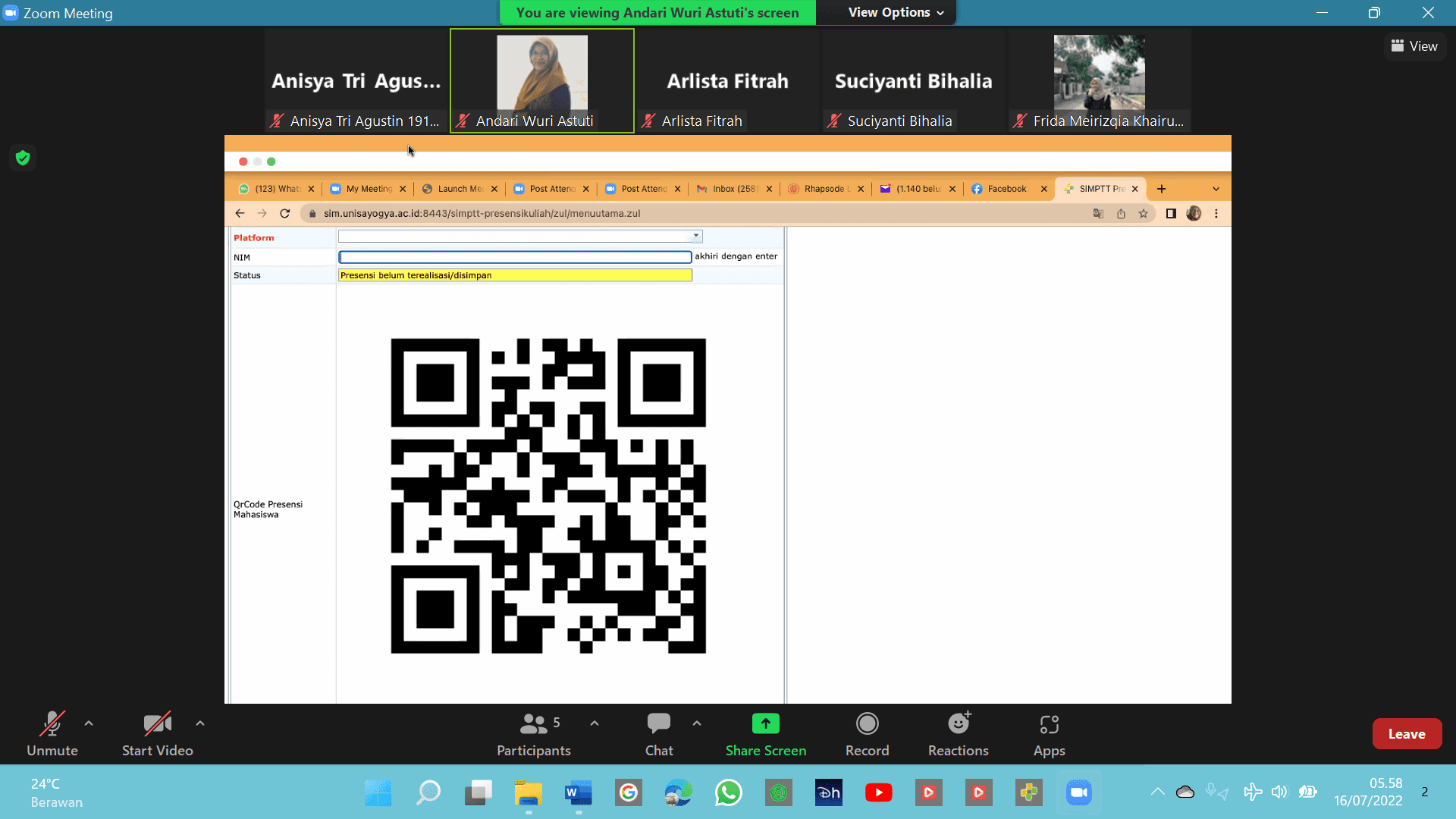Open the Reactions menu
Screen dimensions: 1456x819
959,734
